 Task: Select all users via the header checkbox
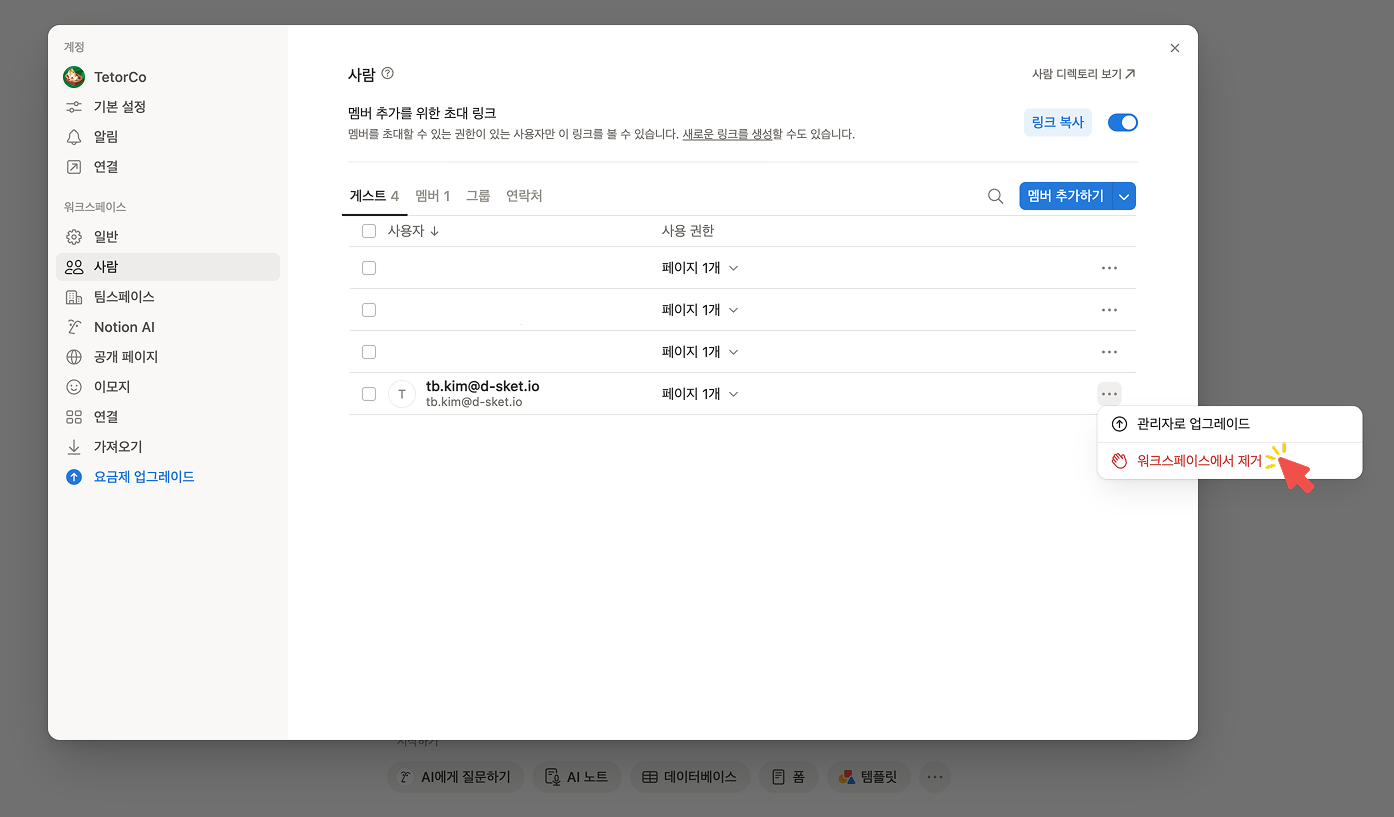pyautogui.click(x=369, y=230)
